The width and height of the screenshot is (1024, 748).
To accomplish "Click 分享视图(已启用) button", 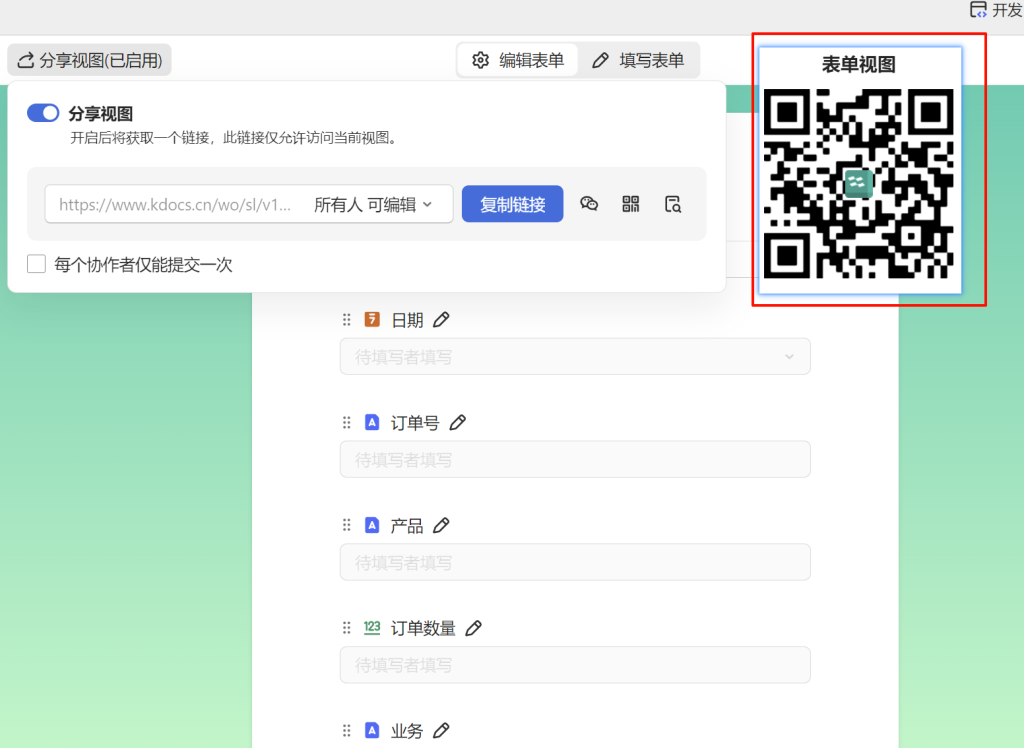I will coord(89,60).
